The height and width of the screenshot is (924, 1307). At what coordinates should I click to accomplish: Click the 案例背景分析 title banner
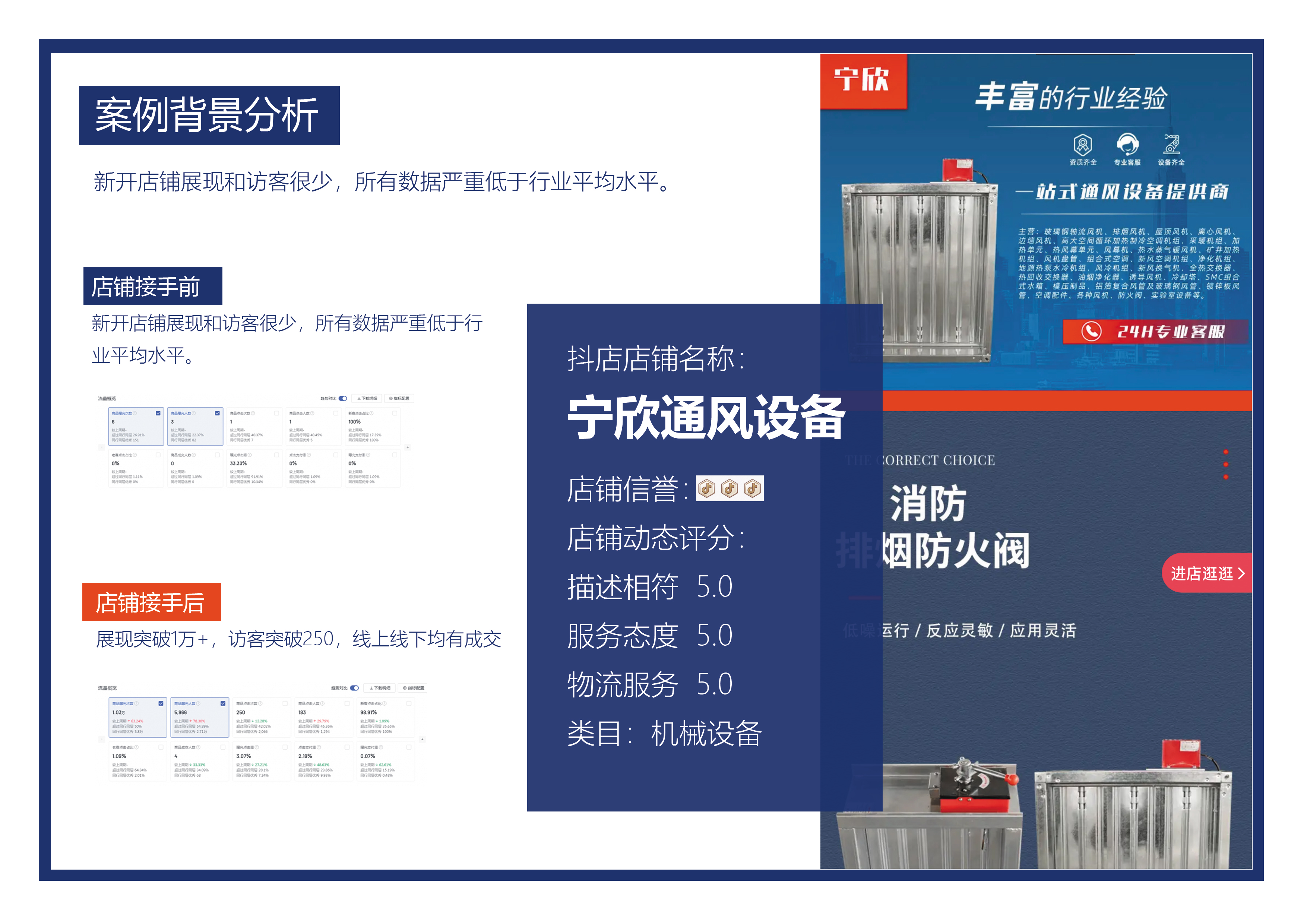click(209, 115)
